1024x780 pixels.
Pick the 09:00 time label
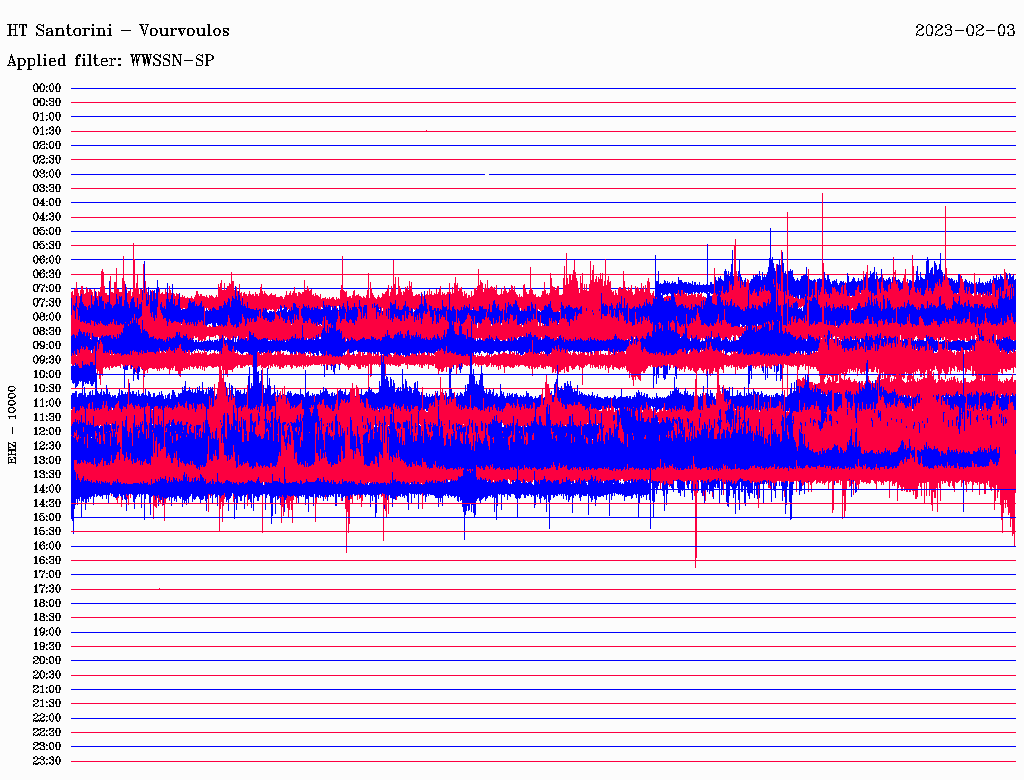(47, 346)
